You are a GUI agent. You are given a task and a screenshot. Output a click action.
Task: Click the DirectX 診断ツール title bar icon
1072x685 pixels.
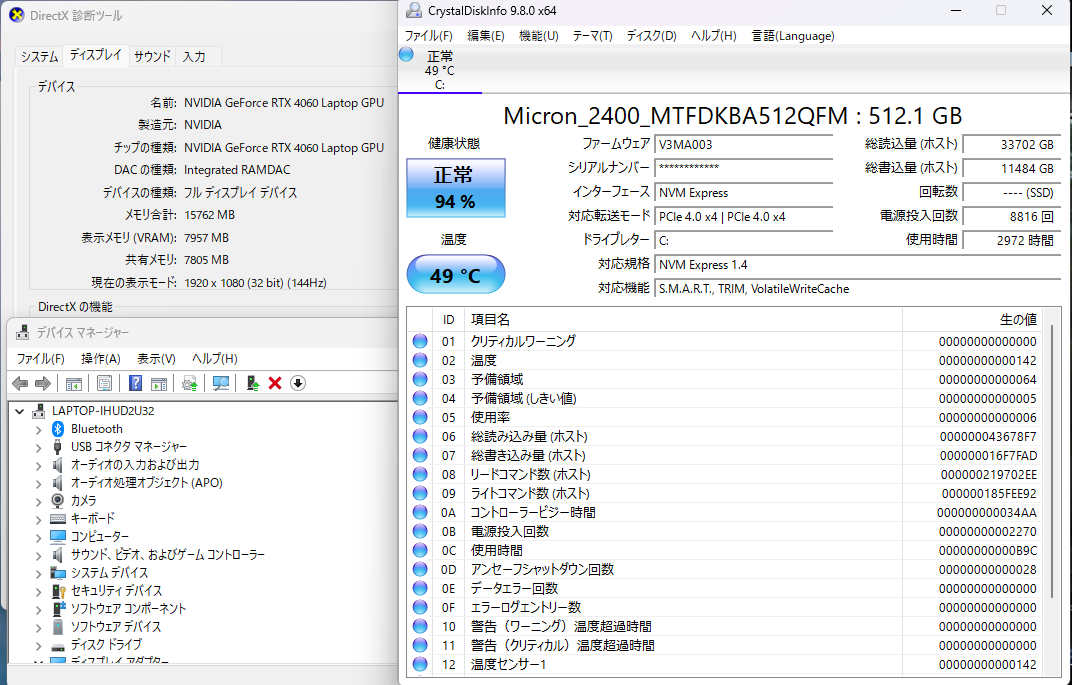[16, 15]
